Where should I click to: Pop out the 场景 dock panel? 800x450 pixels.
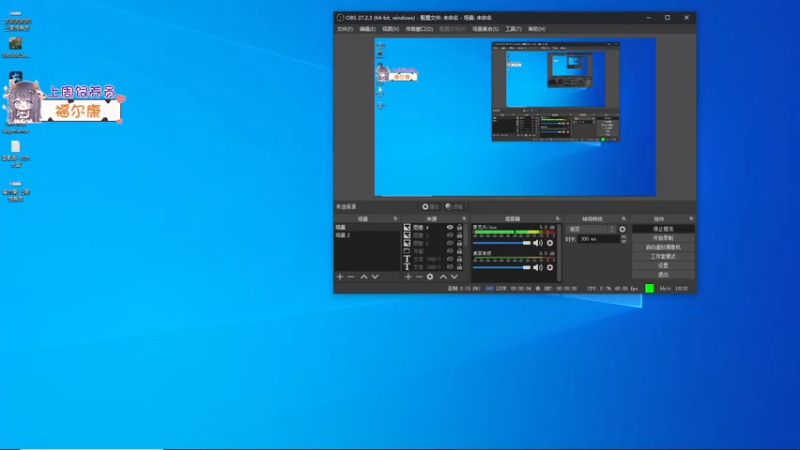pyautogui.click(x=395, y=219)
